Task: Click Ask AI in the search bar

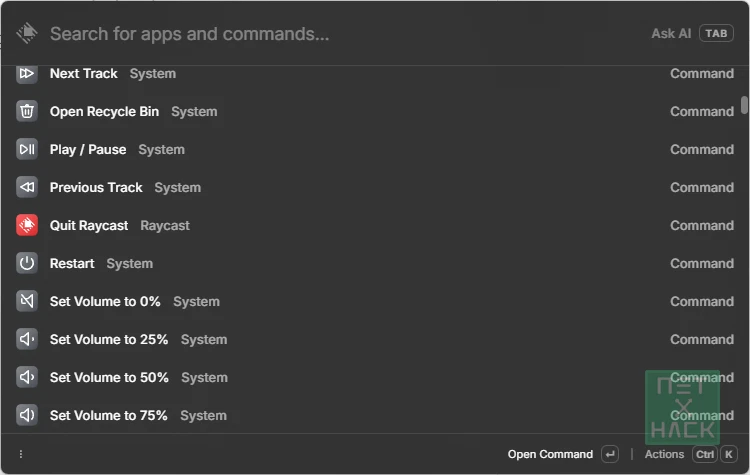Action: pos(671,33)
